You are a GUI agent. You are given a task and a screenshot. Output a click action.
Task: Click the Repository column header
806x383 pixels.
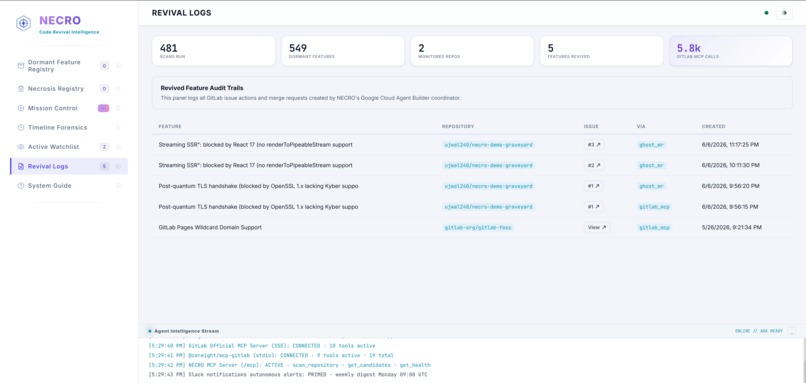click(x=458, y=126)
